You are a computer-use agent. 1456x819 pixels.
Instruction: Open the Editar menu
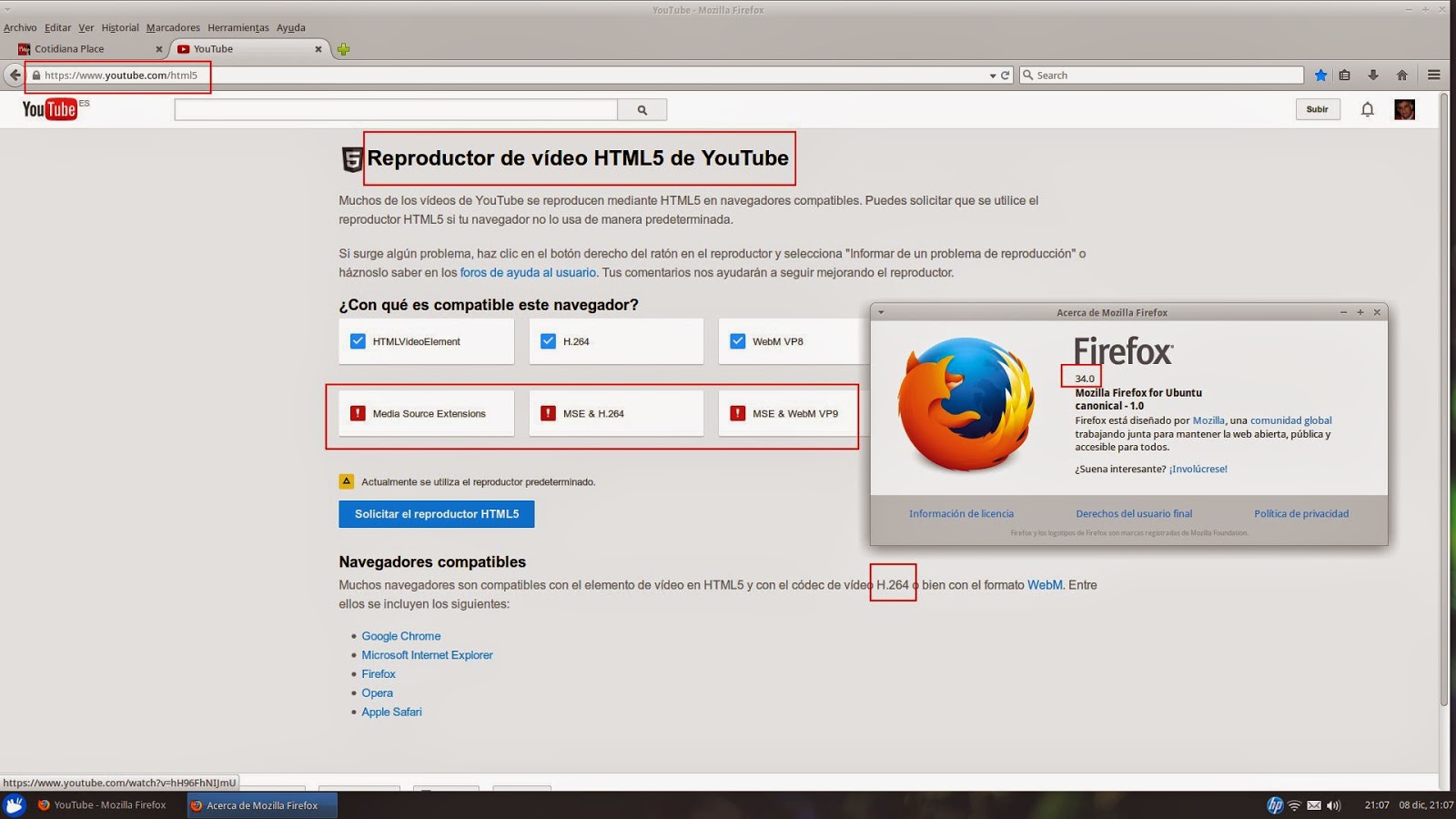[x=57, y=27]
